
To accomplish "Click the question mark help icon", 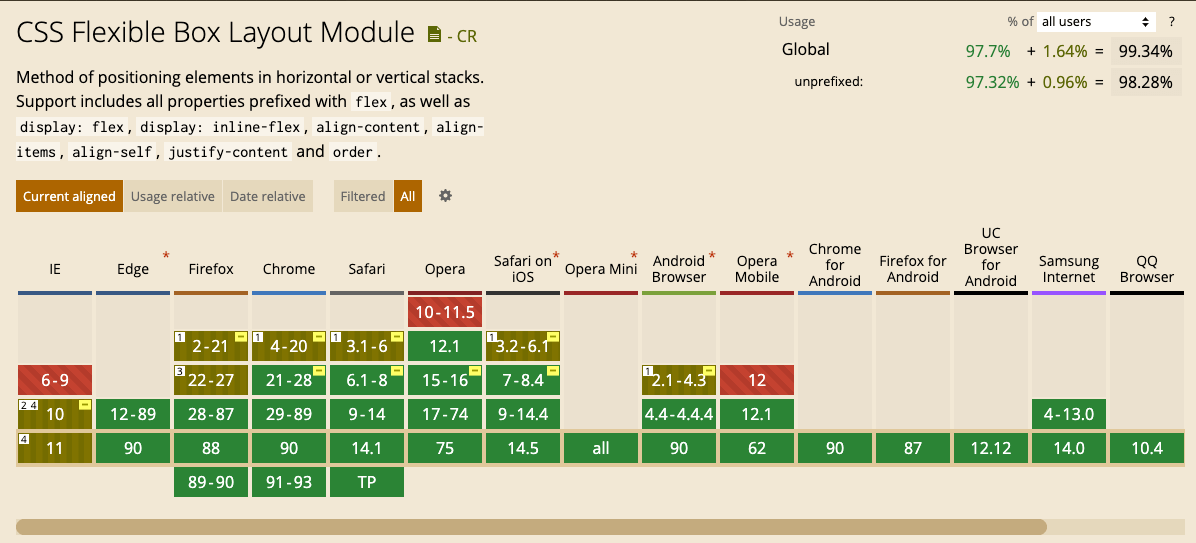I will coord(1171,21).
